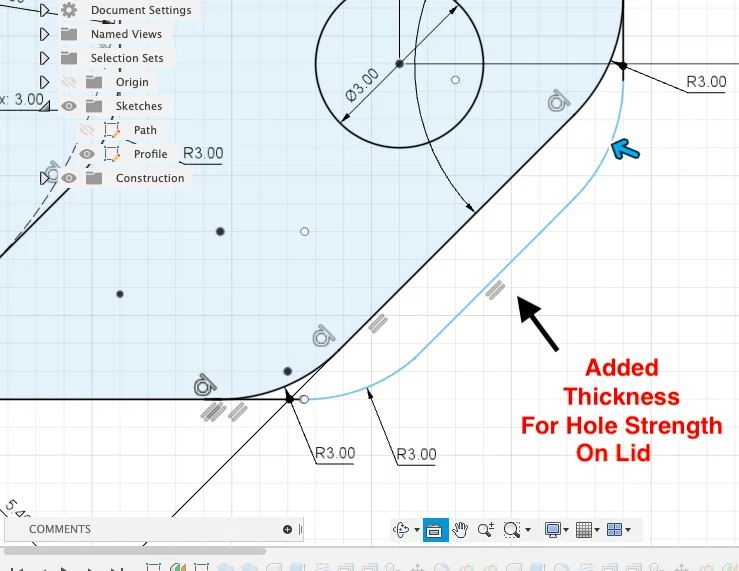Click the Path sketch icon
This screenshot has width=739, height=571.
tap(112, 130)
